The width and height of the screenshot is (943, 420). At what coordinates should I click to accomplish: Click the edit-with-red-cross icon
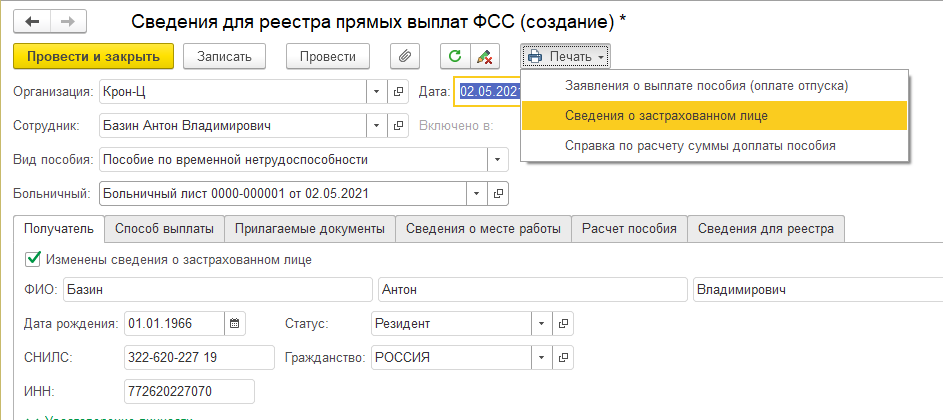click(x=483, y=57)
